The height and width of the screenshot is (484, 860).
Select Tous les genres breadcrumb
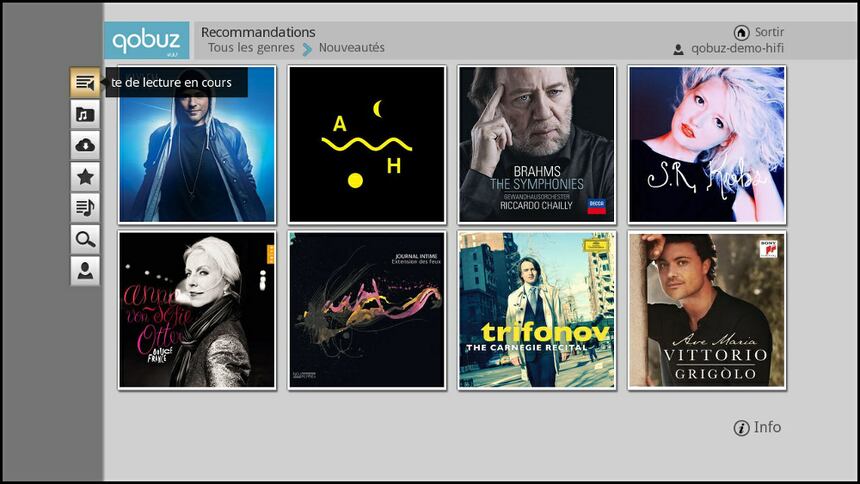(x=251, y=48)
